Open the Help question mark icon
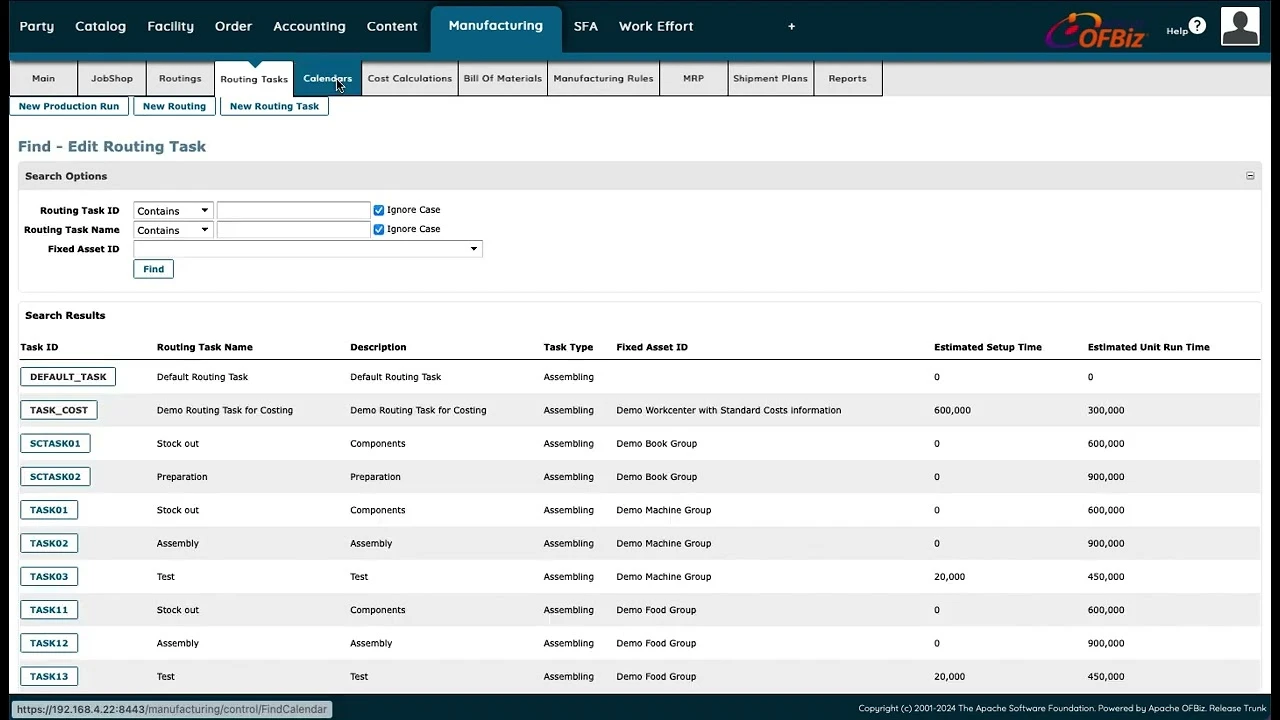The width and height of the screenshot is (1280, 720). coord(1197,26)
